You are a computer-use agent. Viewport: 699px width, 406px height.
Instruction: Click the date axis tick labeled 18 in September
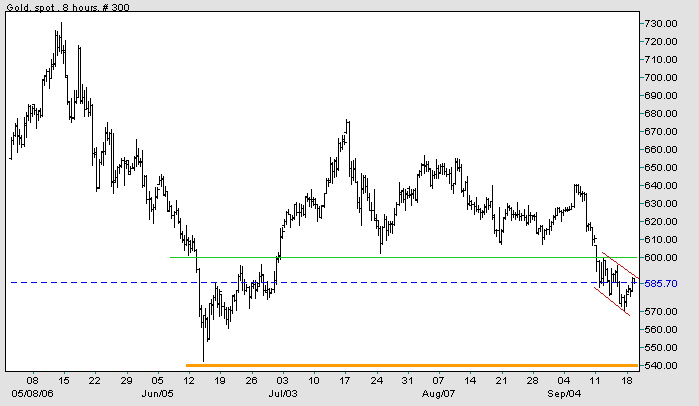pos(627,381)
